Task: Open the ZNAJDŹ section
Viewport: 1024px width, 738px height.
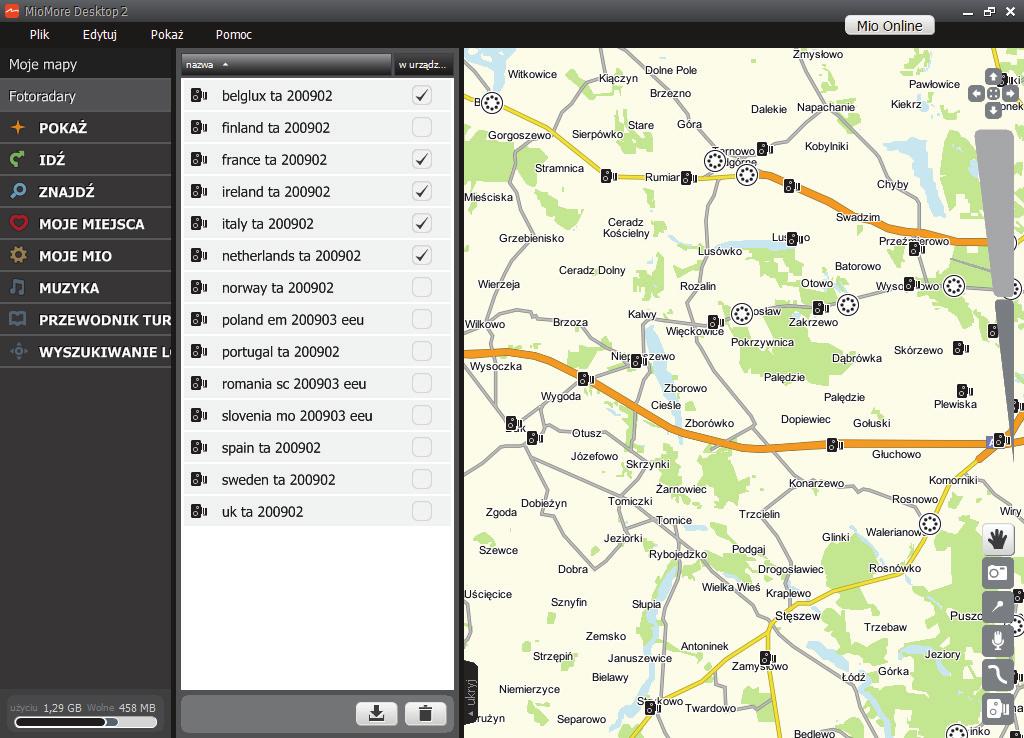Action: coord(86,191)
